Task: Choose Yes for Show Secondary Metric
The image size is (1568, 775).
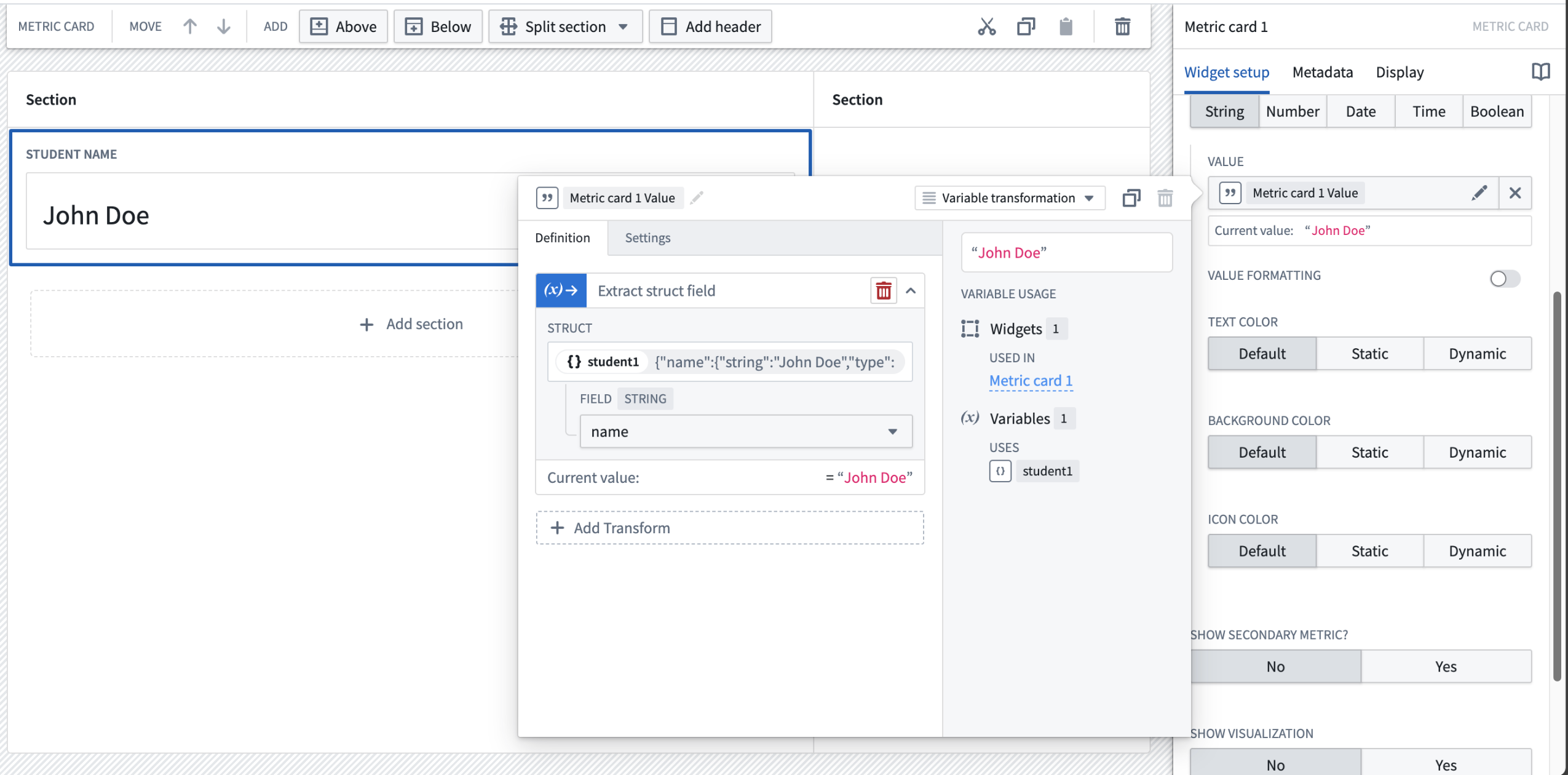Action: (x=1446, y=667)
